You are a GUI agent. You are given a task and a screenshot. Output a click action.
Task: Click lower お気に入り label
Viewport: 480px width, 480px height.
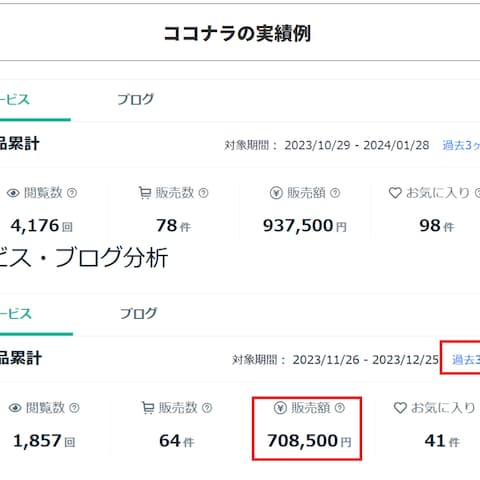443,408
